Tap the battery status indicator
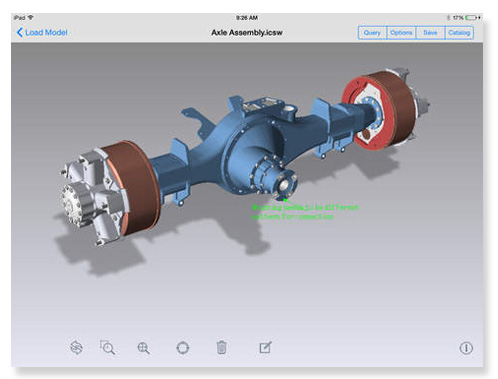This screenshot has height=379, width=498. [x=471, y=18]
